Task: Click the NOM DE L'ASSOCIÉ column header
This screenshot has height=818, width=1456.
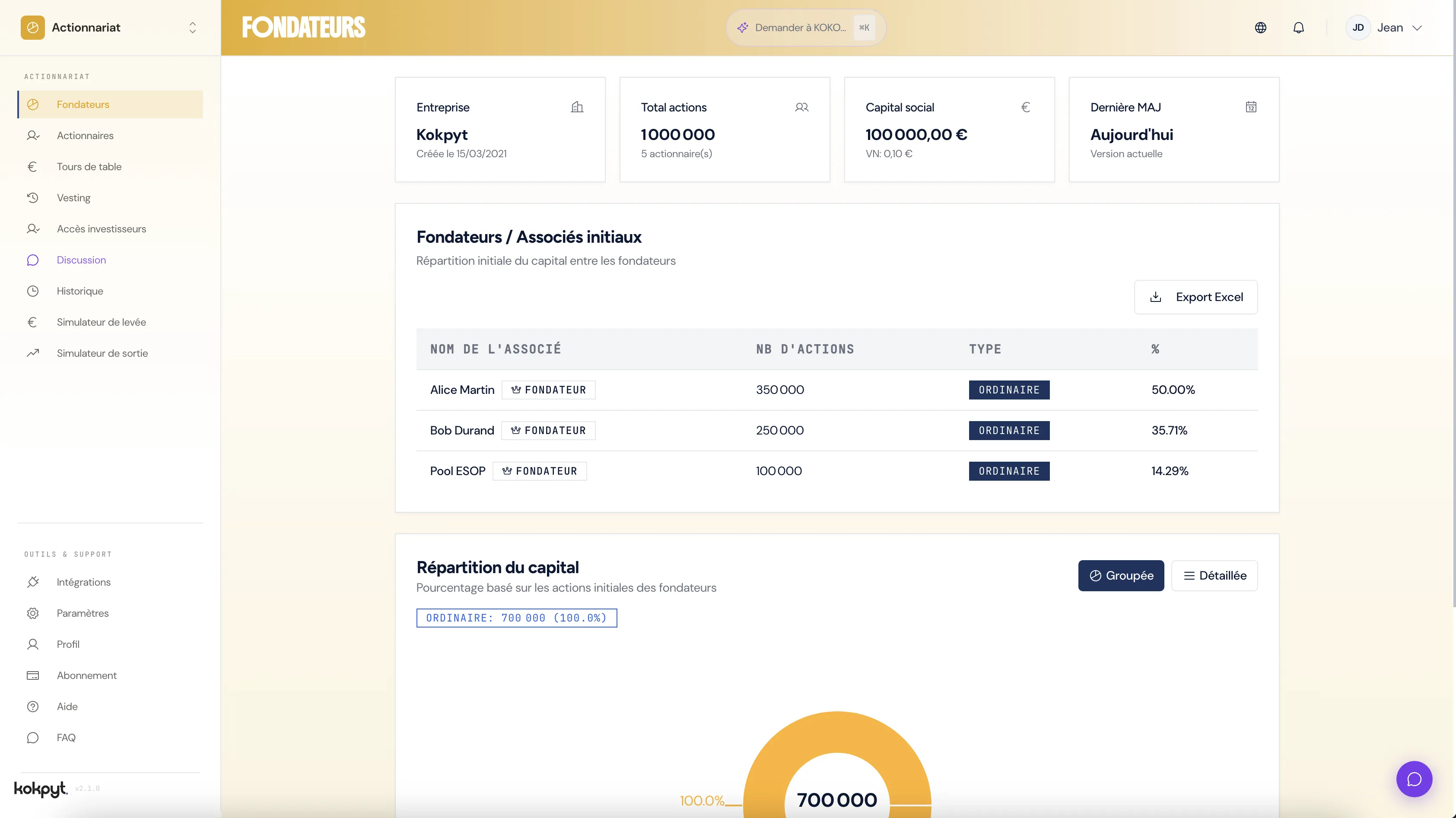Action: [496, 349]
